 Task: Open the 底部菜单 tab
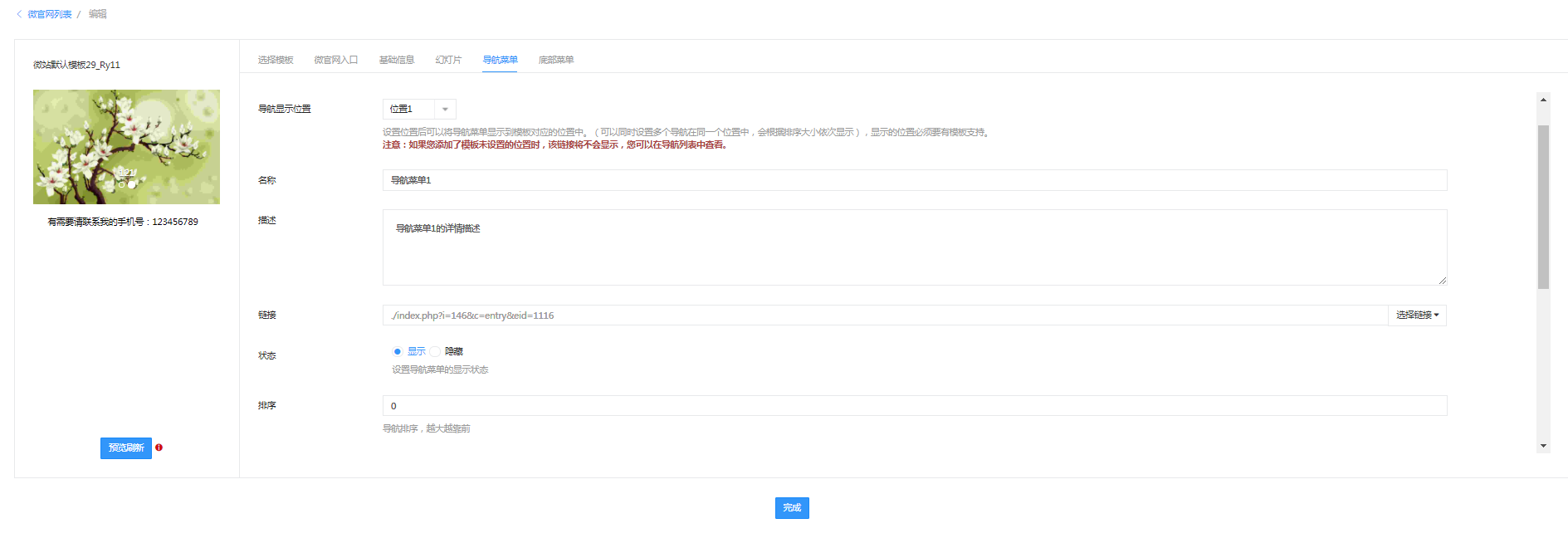(x=556, y=60)
